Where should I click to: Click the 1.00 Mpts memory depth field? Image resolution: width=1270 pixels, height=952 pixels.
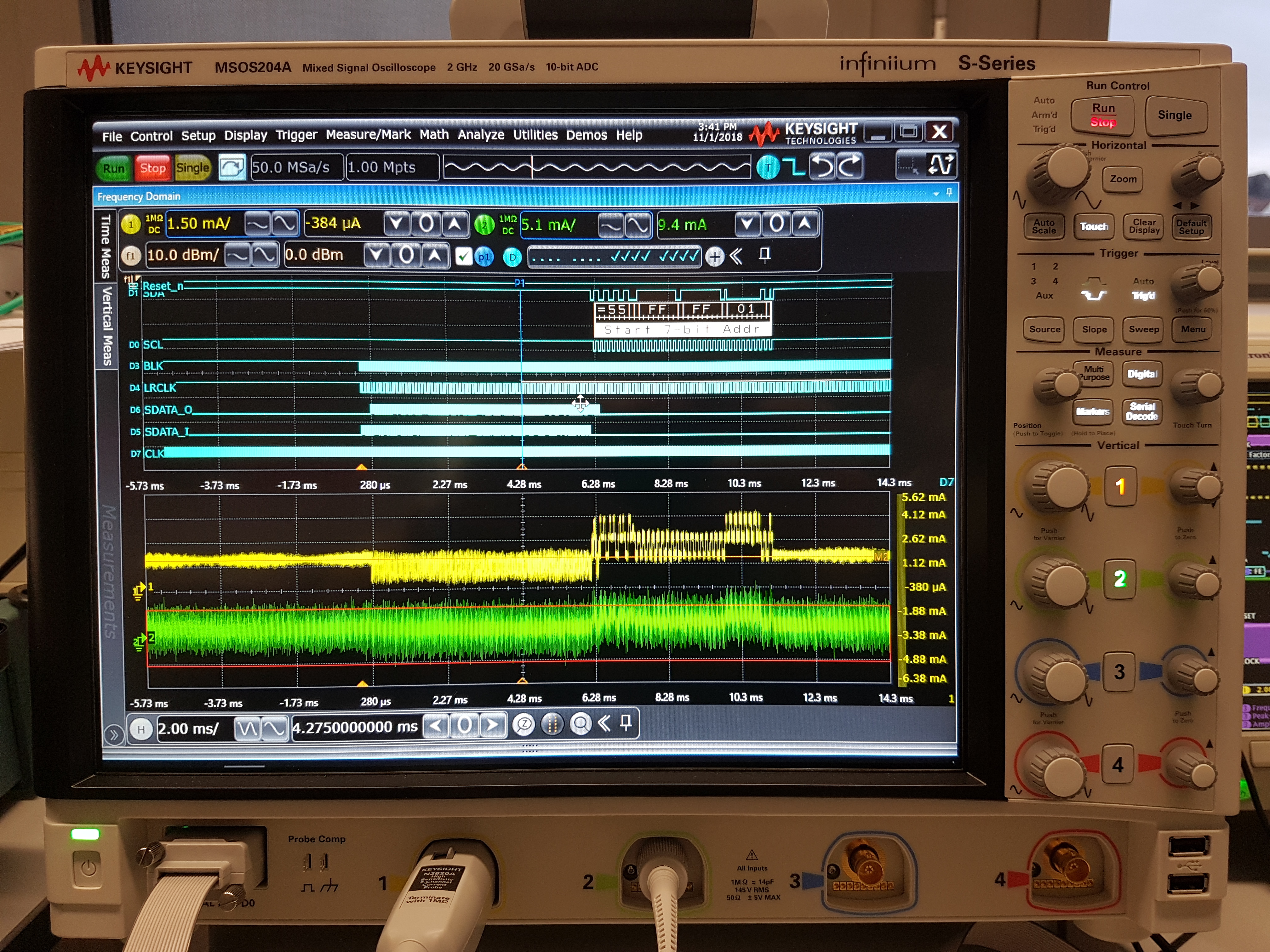click(392, 167)
